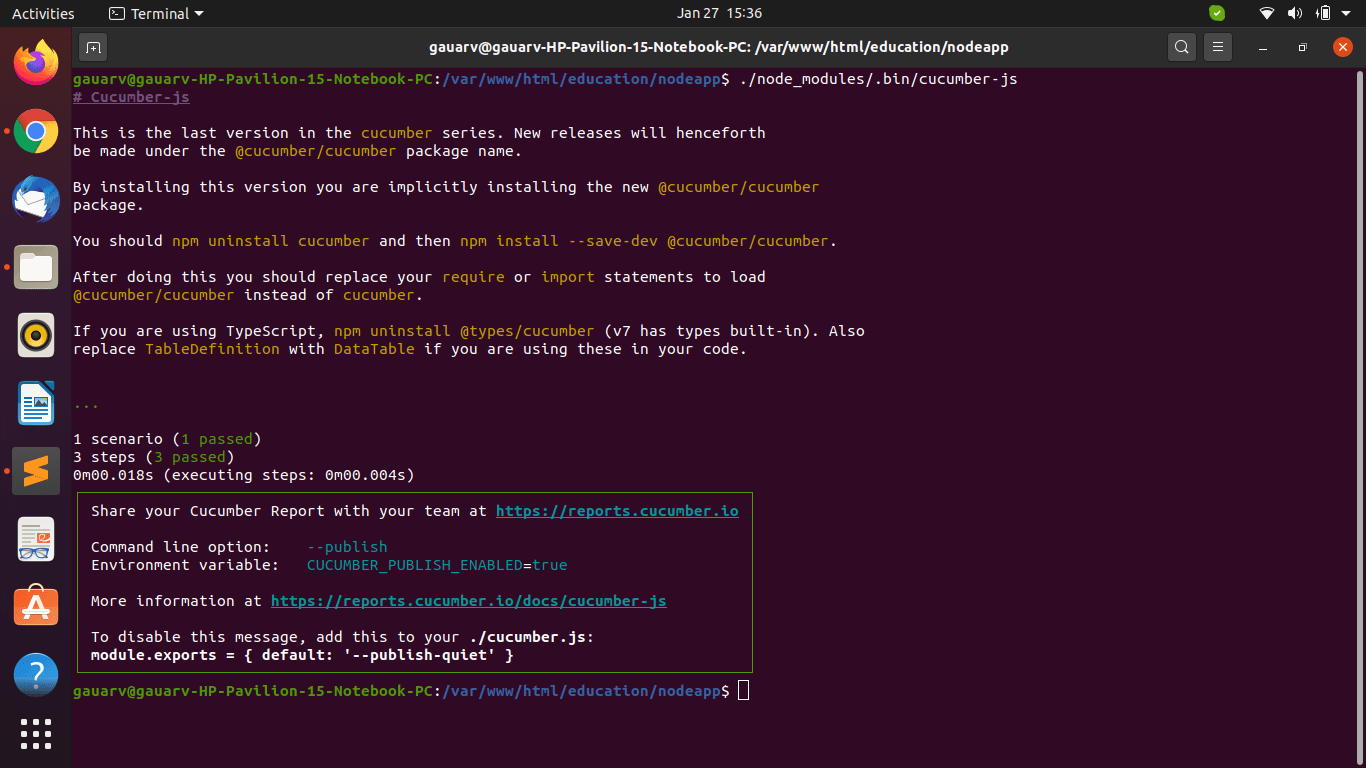Image resolution: width=1366 pixels, height=768 pixels.
Task: Open Ubuntu Software from the dock
Action: click(36, 607)
